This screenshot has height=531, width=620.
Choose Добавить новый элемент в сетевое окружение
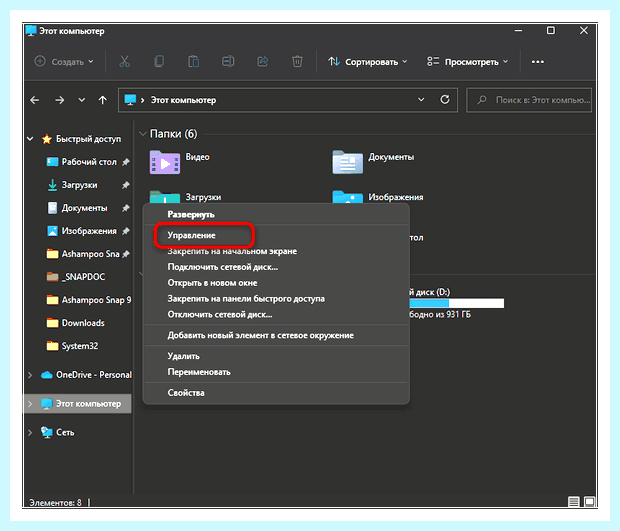tap(276, 335)
